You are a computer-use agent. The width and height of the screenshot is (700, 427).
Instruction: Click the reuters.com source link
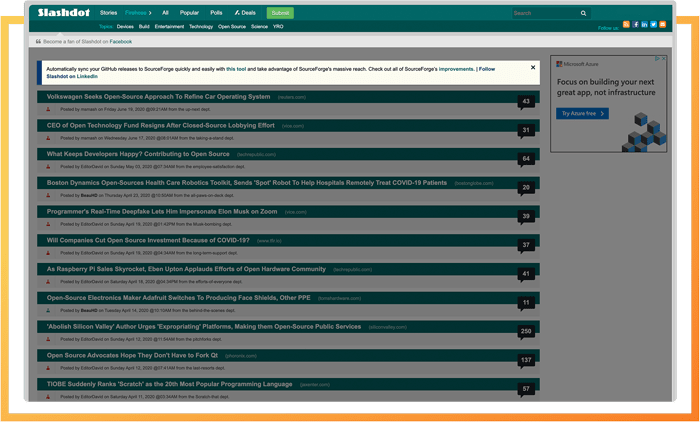[x=292, y=97]
